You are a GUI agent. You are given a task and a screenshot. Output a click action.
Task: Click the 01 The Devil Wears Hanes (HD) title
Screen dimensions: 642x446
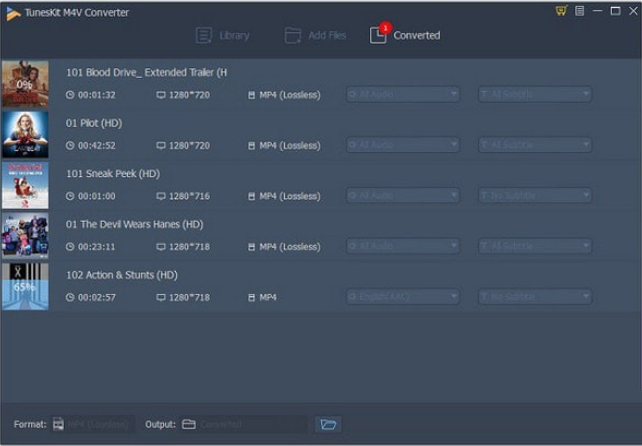[x=134, y=224]
